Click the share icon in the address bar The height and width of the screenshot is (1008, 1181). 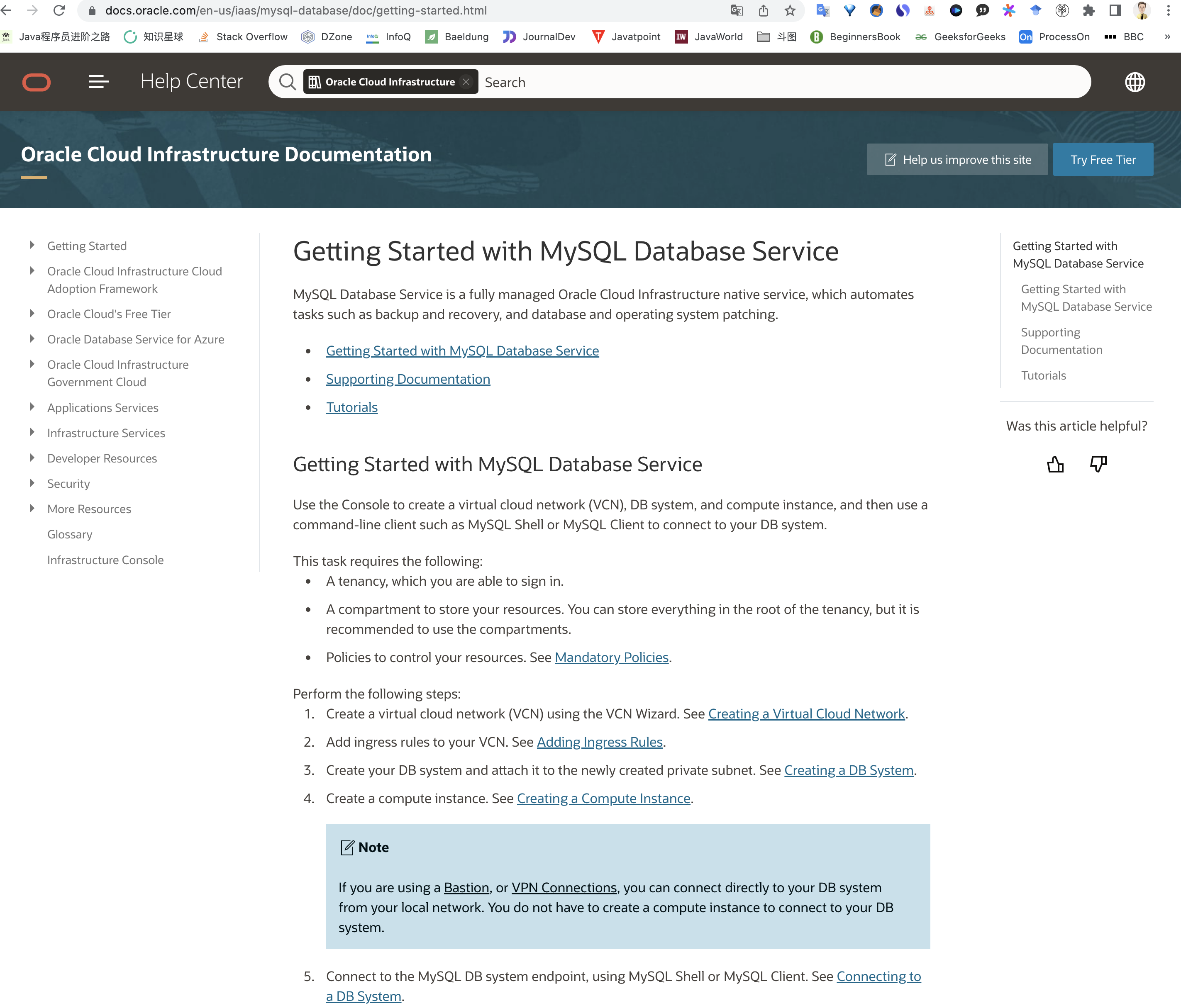[x=763, y=10]
